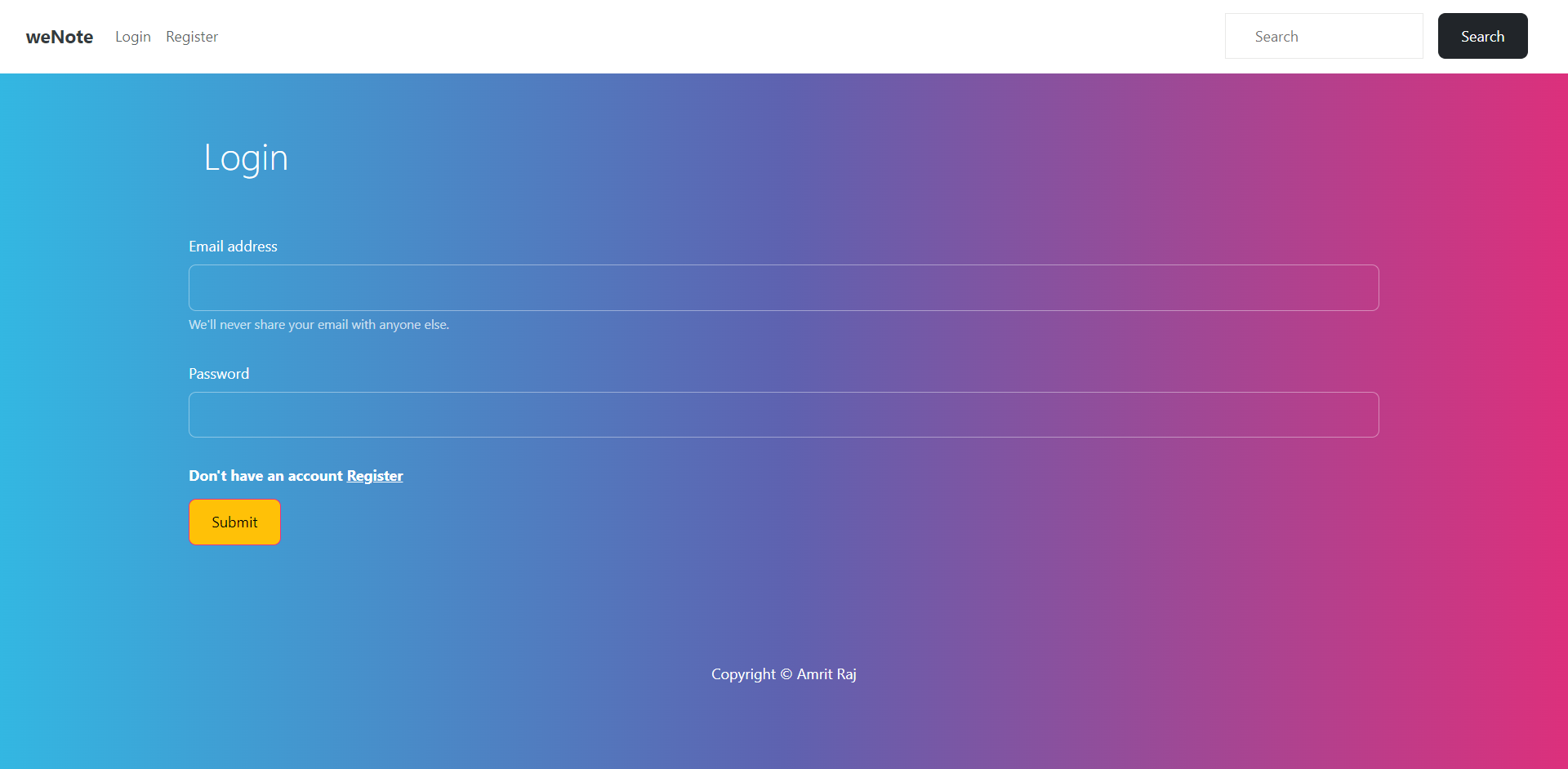The image size is (1568, 769).
Task: Click the "We'll never share your email" hint
Action: pyautogui.click(x=318, y=325)
